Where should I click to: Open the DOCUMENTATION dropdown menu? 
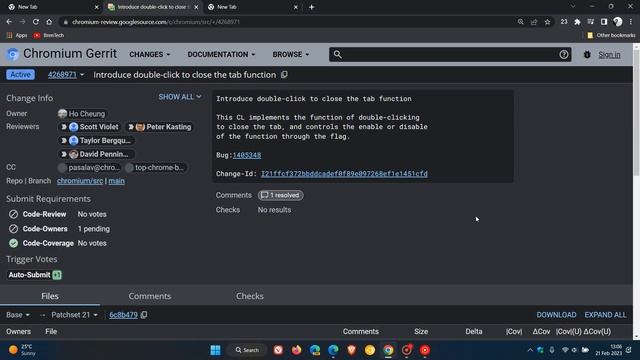221,54
